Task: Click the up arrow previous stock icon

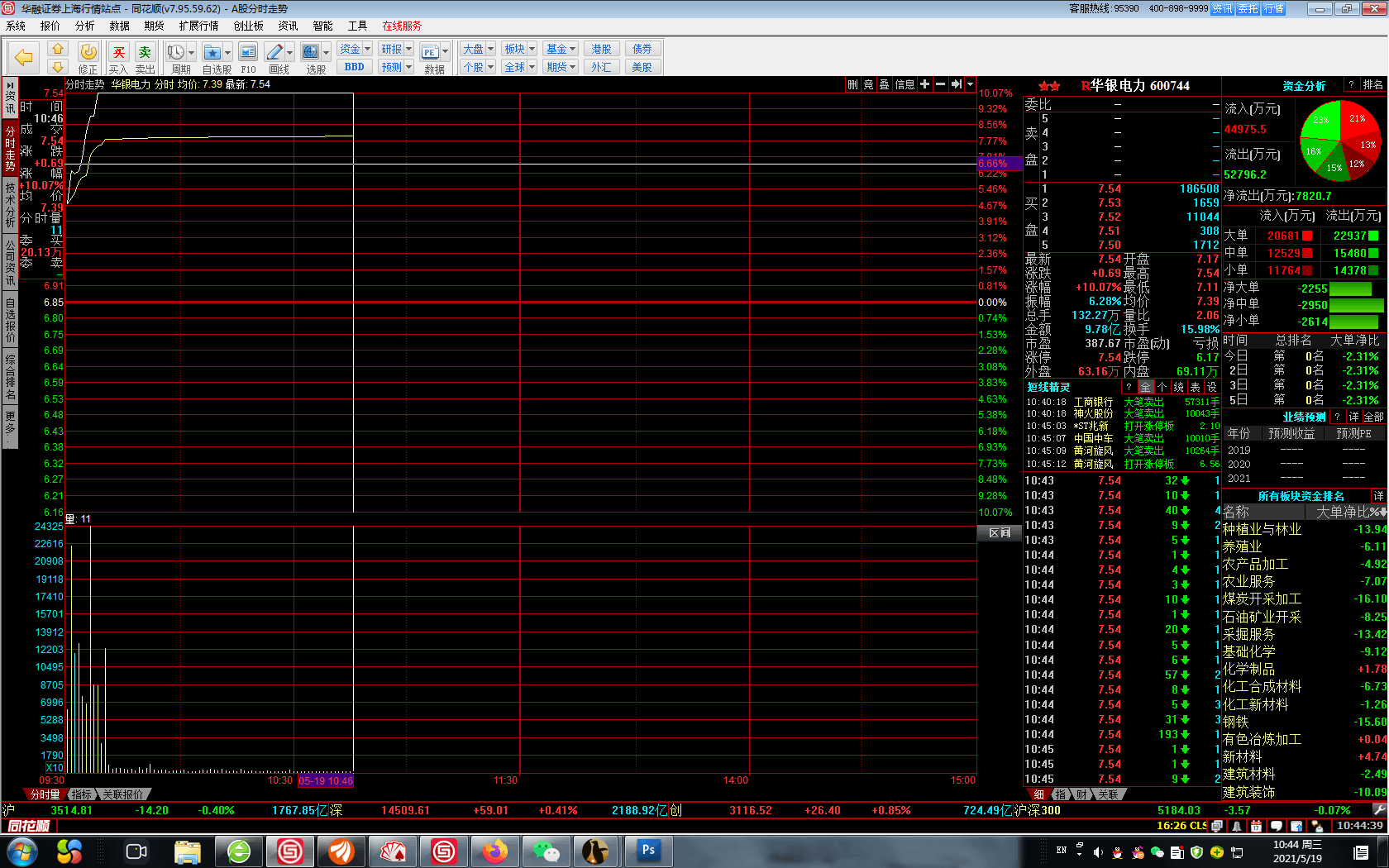Action: (57, 49)
